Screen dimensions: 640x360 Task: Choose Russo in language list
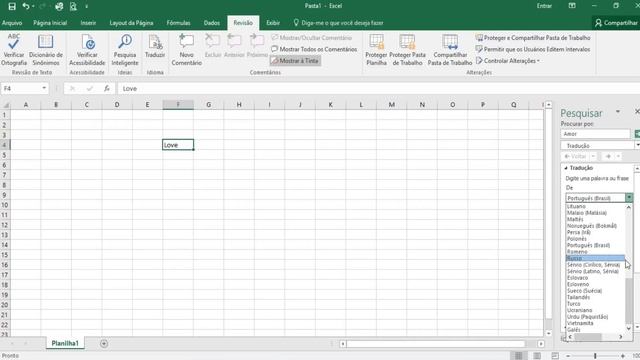pyautogui.click(x=595, y=258)
